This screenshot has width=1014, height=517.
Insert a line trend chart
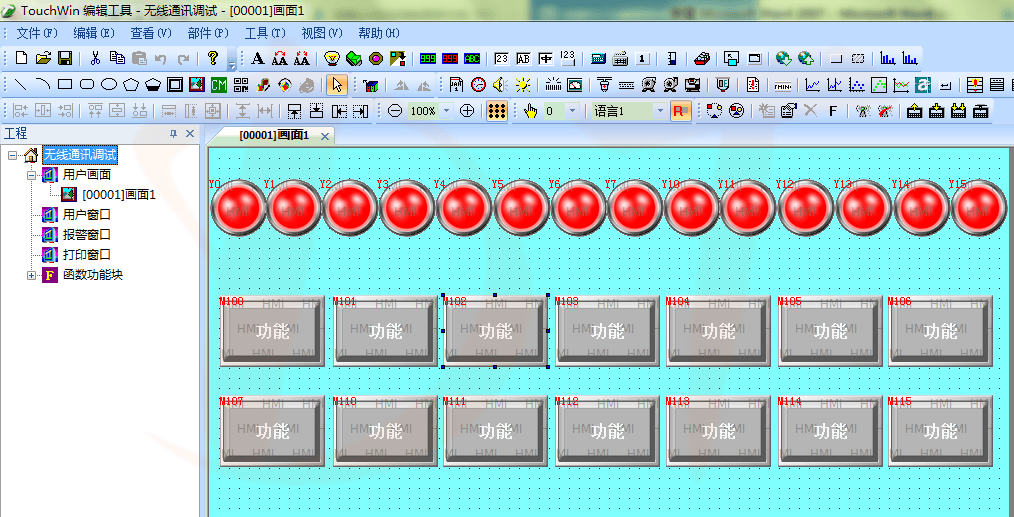(x=812, y=85)
